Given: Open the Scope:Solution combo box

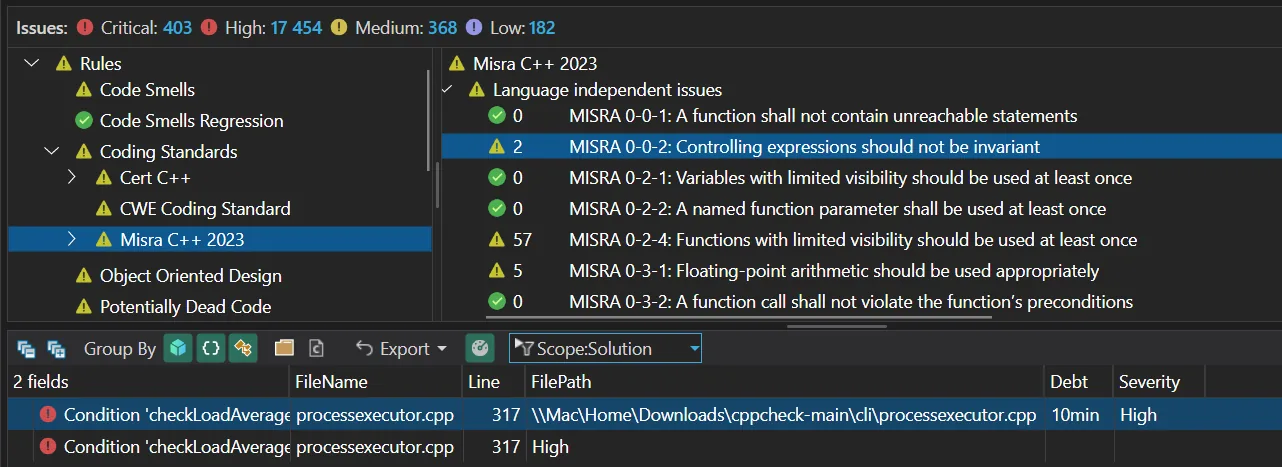Looking at the screenshot, I should coord(605,348).
